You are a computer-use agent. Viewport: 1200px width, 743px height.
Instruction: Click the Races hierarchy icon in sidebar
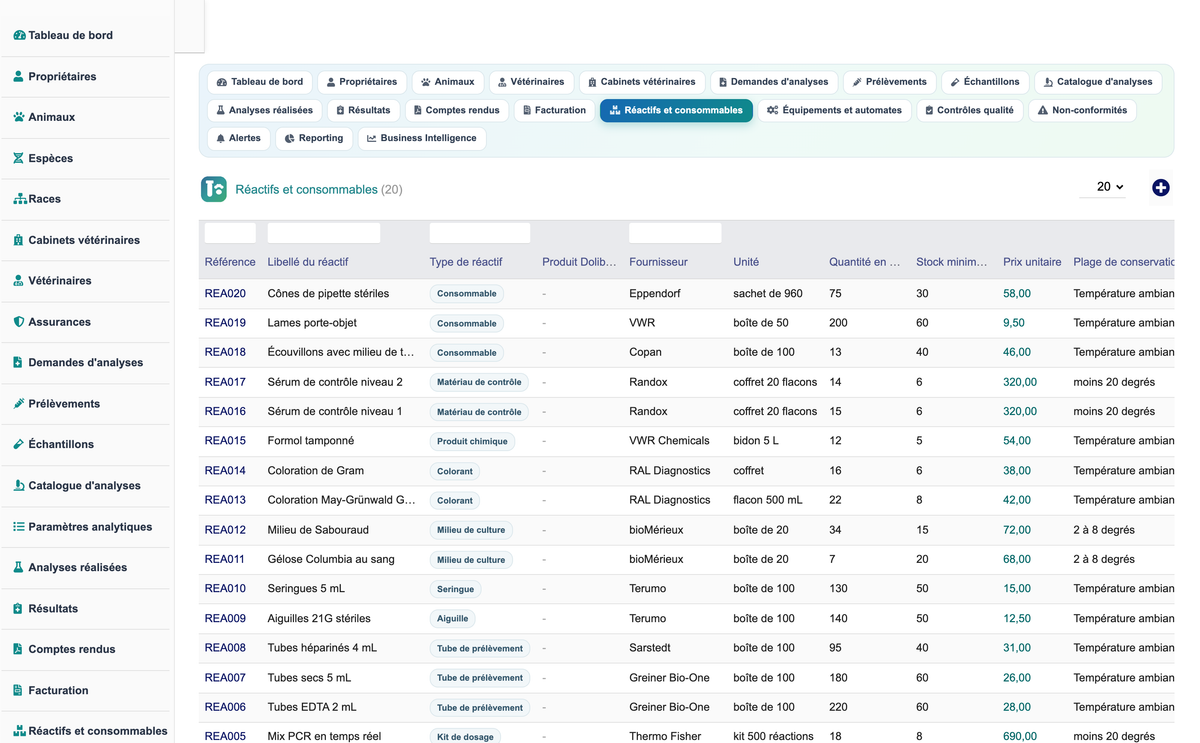point(19,199)
